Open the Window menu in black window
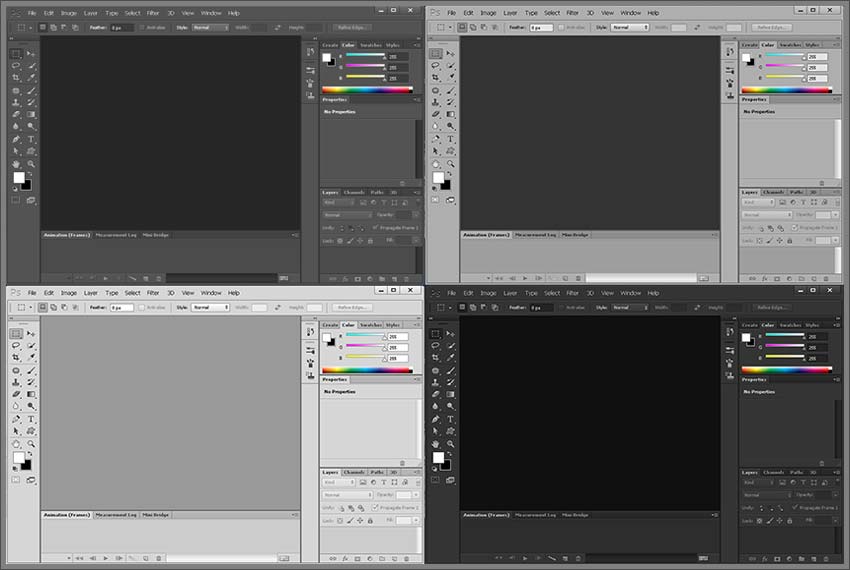850x570 pixels. (630, 293)
